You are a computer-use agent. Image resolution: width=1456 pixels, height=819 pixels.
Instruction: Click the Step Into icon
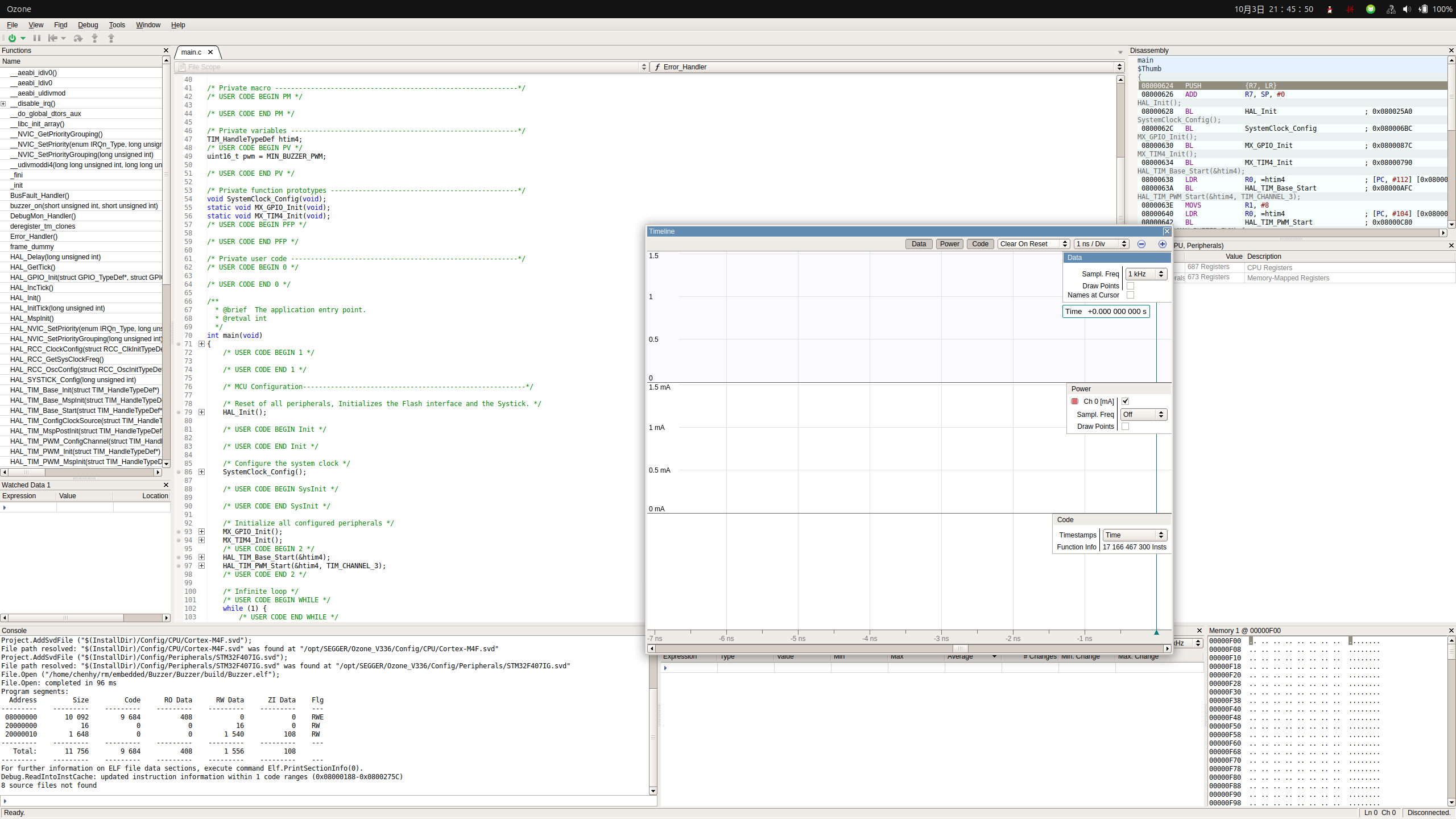coord(95,38)
